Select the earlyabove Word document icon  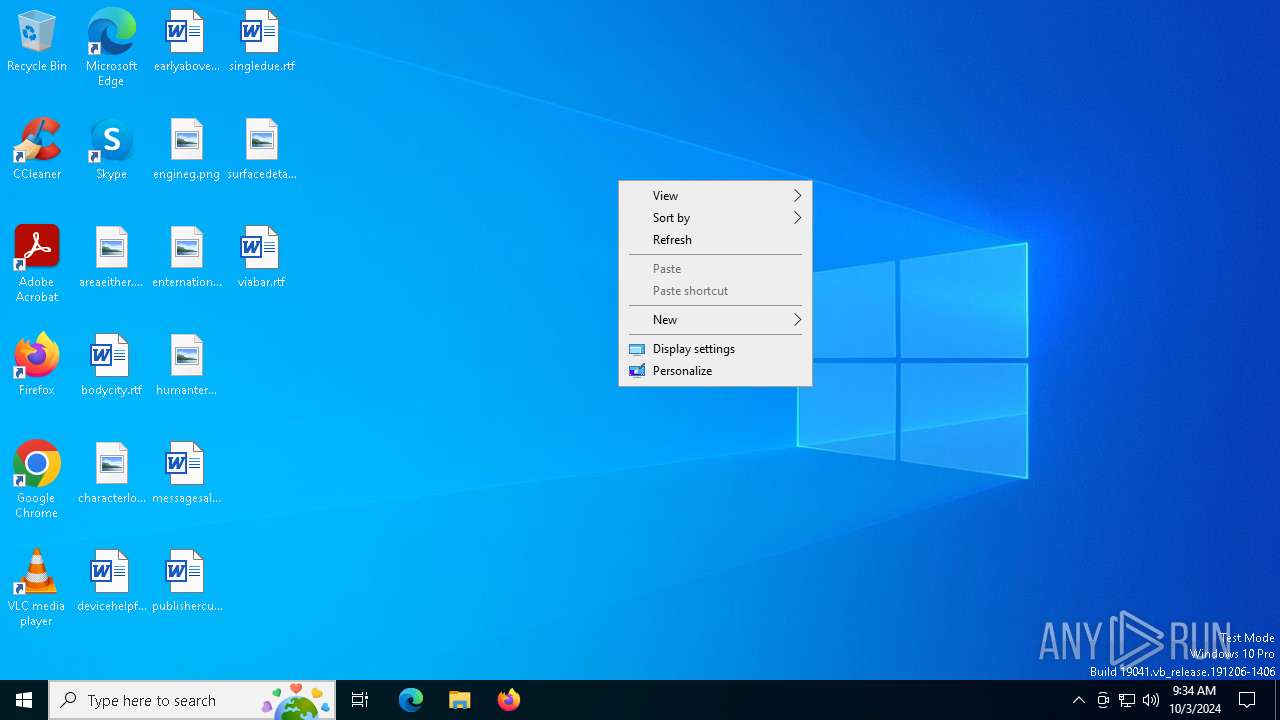click(186, 42)
